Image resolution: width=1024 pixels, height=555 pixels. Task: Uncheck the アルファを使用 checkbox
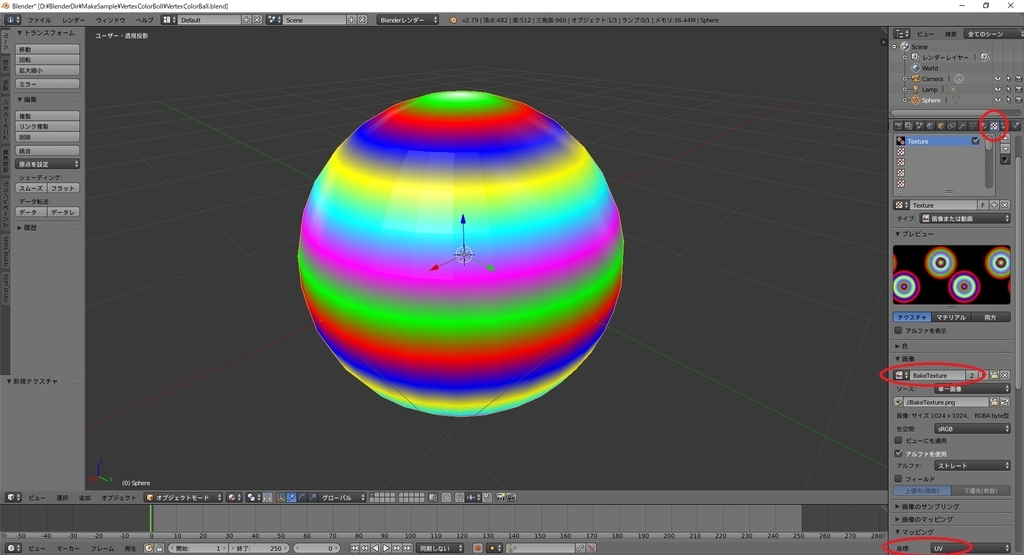click(899, 453)
